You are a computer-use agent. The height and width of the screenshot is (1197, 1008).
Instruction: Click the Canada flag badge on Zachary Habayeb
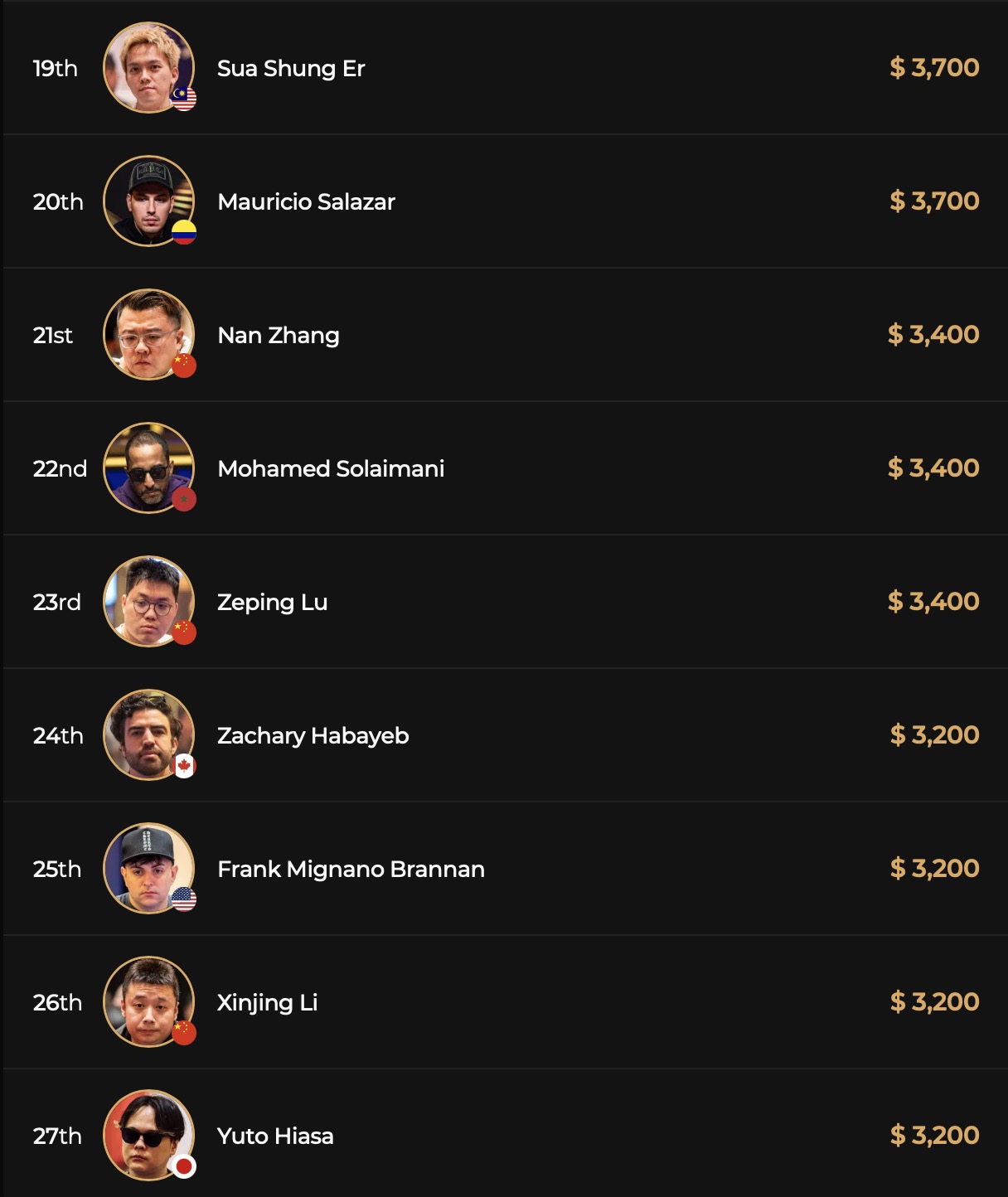click(184, 766)
